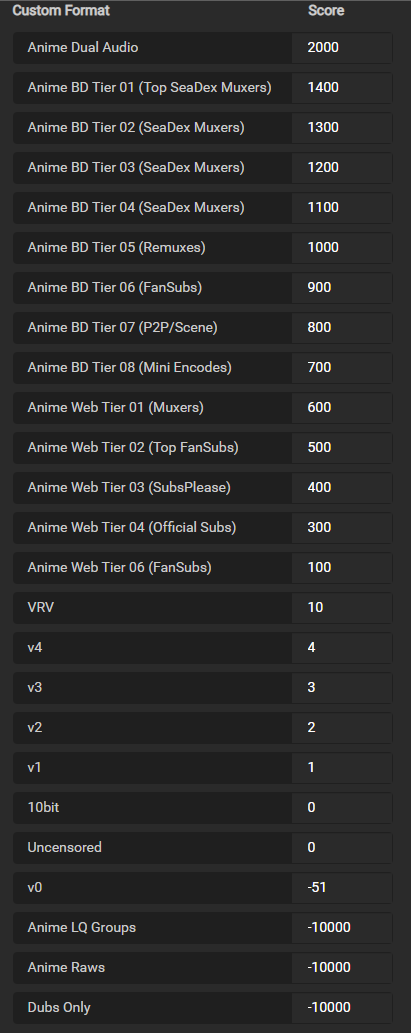
Task: Click the Remuxes tier score of 1000
Action: [x=341, y=248]
